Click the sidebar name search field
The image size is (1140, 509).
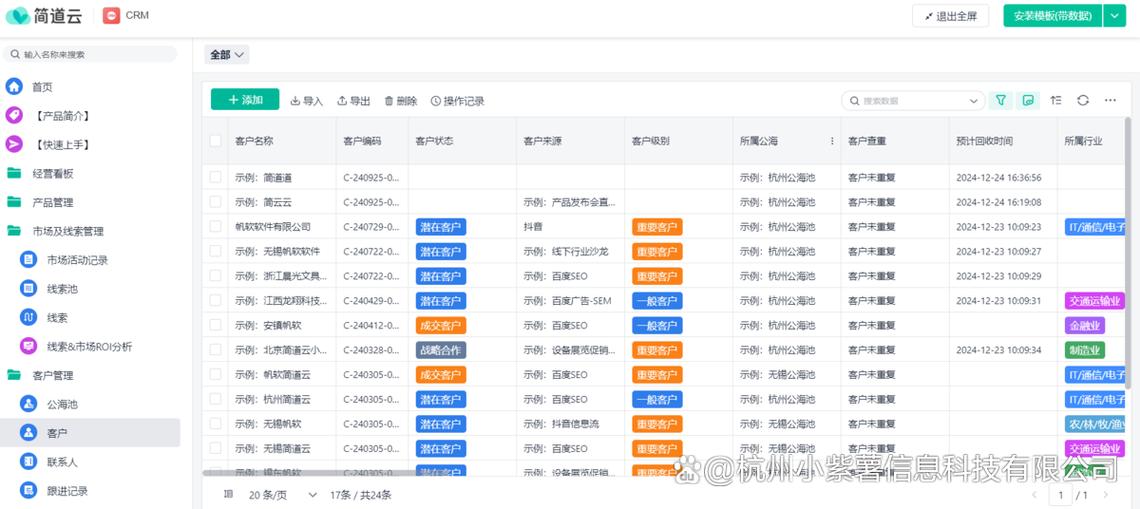[90, 55]
